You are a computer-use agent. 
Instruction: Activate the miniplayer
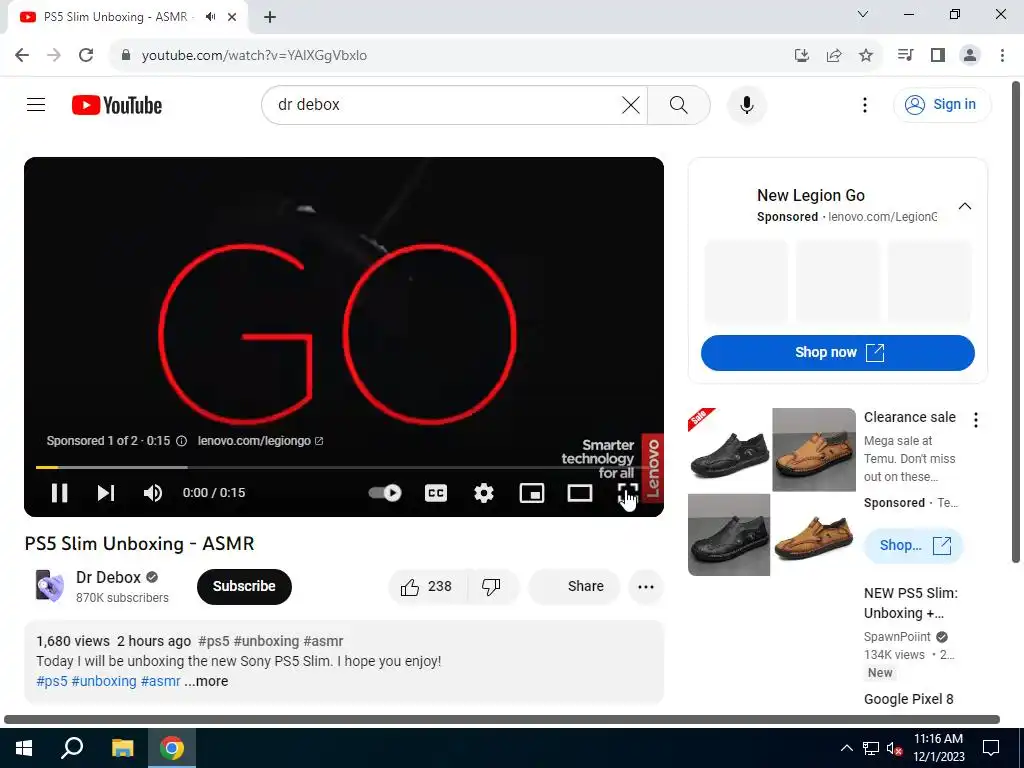pos(532,493)
